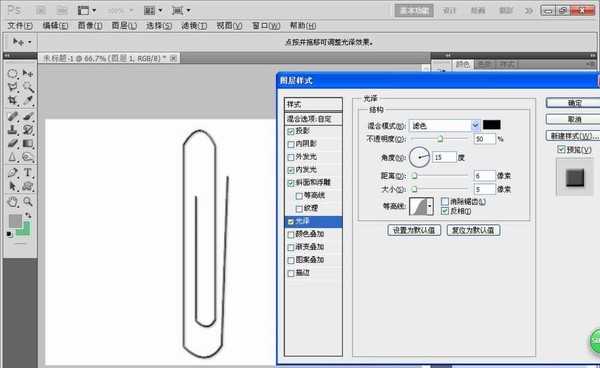
Task: Enable the 等高线 contour sub-option checkbox
Action: pos(299,196)
